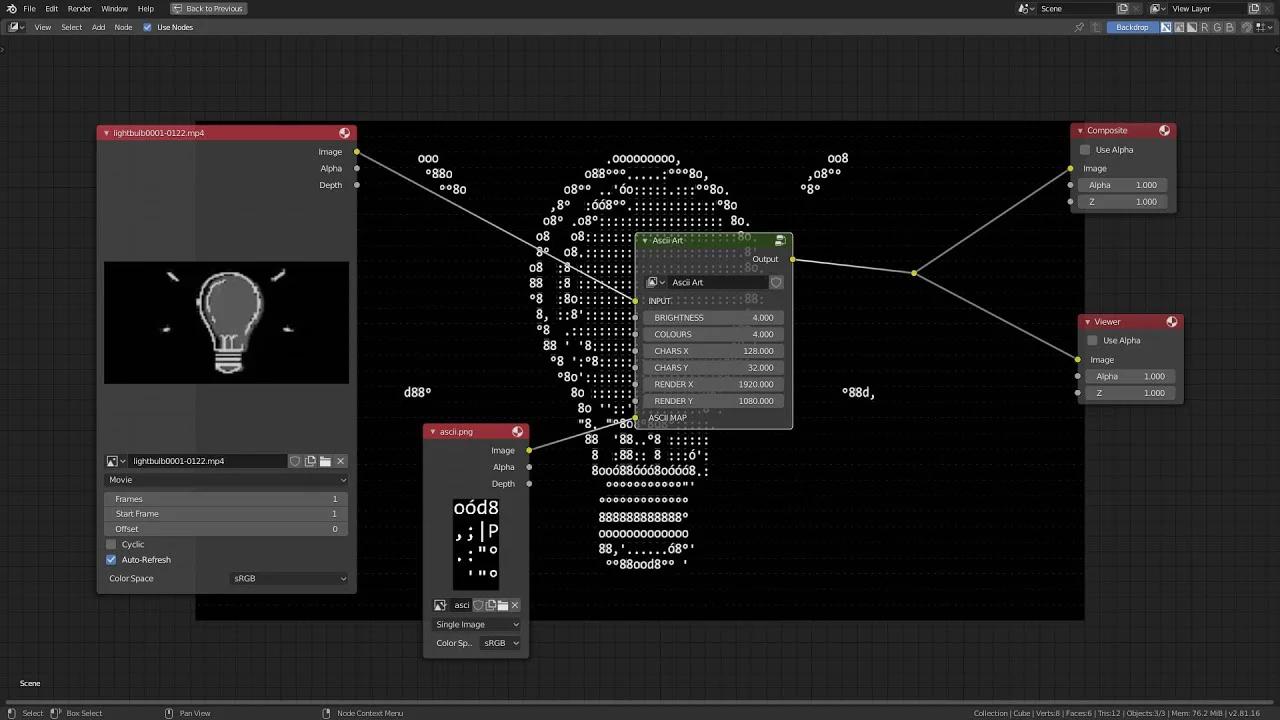Click the Composite node preview icon
This screenshot has height=720, width=1280.
(x=1165, y=130)
